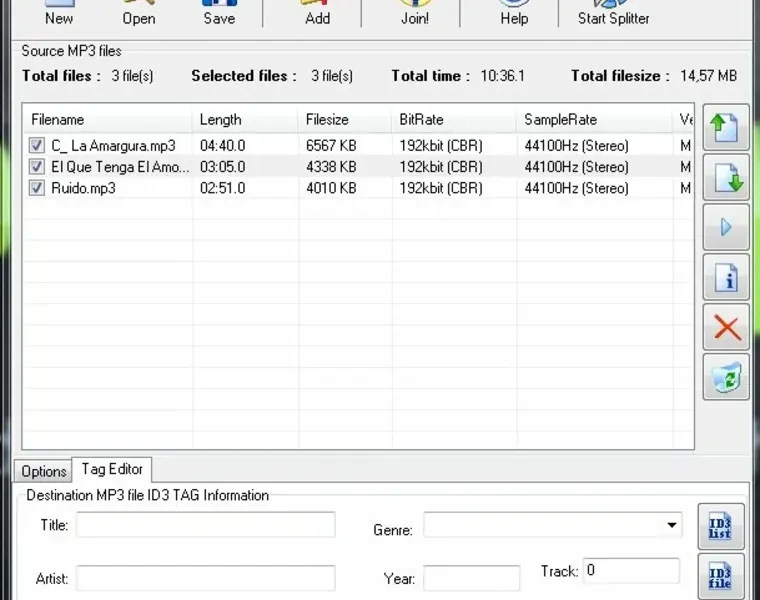The width and height of the screenshot is (760, 600).
Task: Uncheck the C_ La Amargura.mp3 checkbox
Action: click(x=37, y=145)
